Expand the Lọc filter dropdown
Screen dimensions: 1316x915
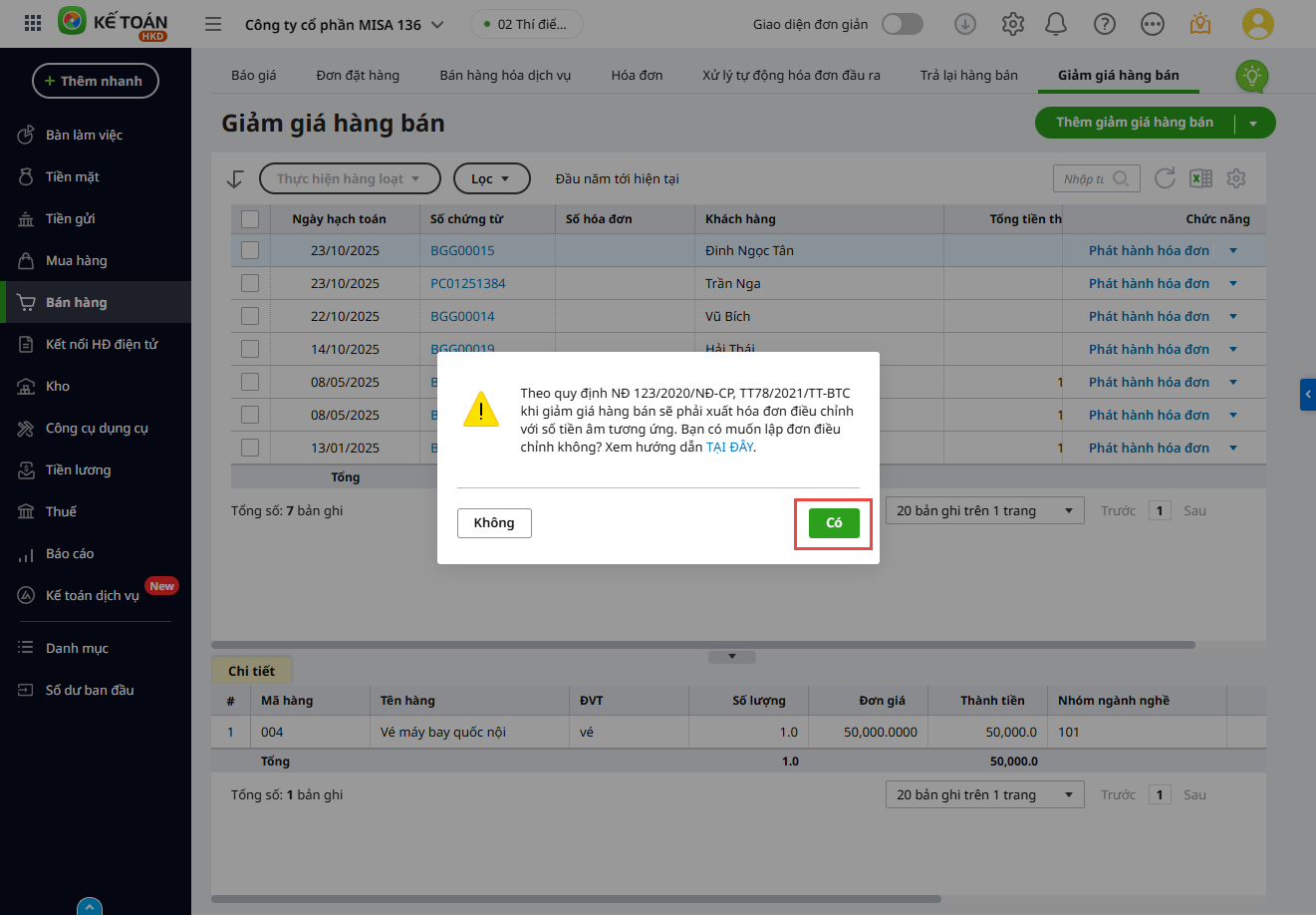tap(491, 178)
